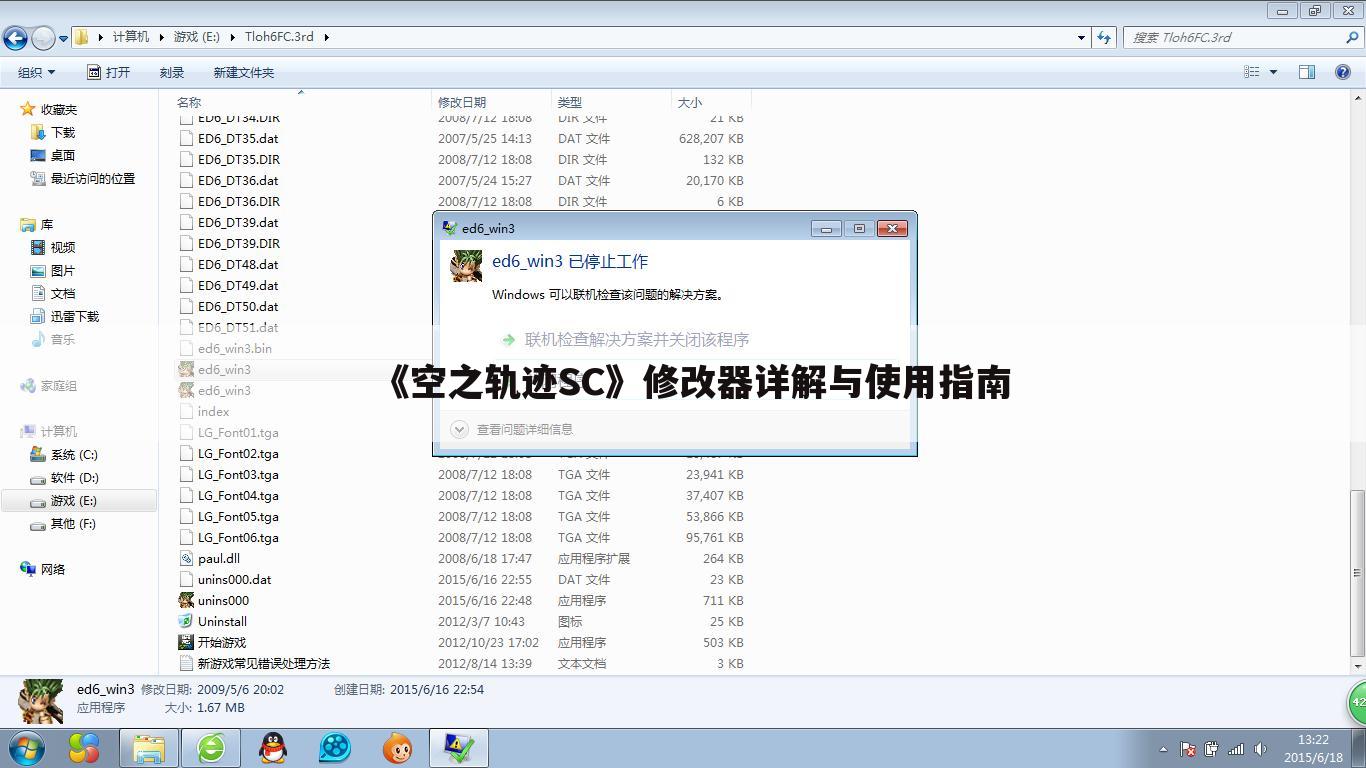
Task: Select file ED6_DT50.dat
Action: point(238,306)
